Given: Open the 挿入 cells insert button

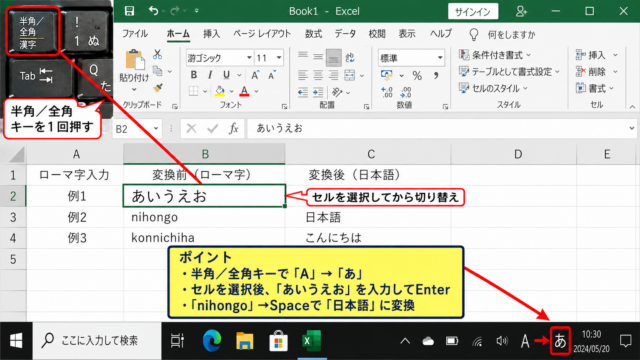Looking at the screenshot, I should point(596,55).
